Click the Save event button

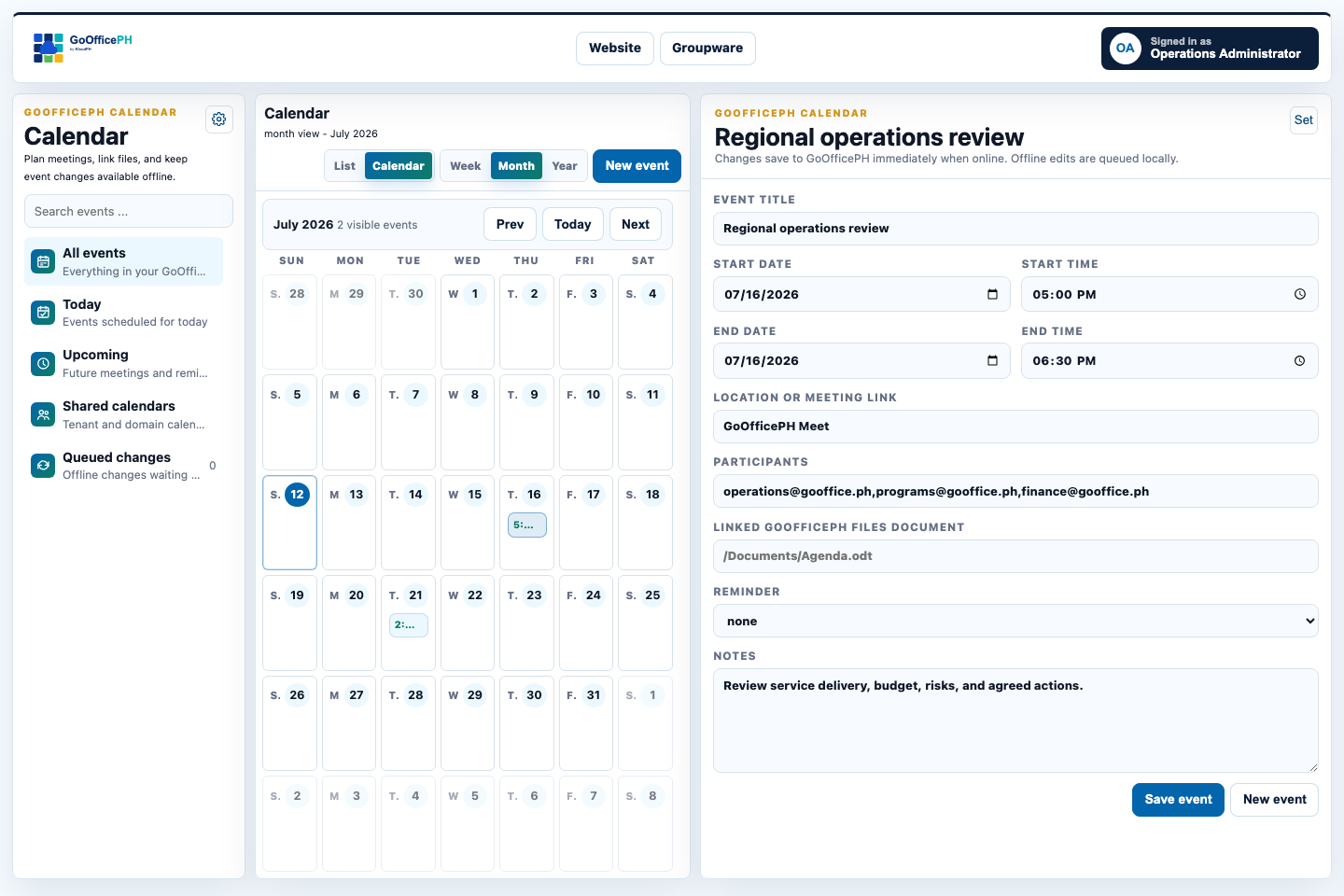click(x=1178, y=800)
